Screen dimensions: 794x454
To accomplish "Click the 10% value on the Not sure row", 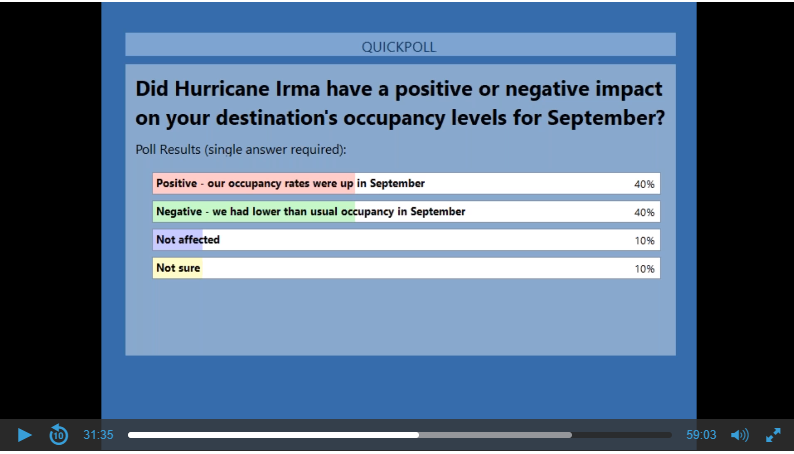I will tap(644, 269).
